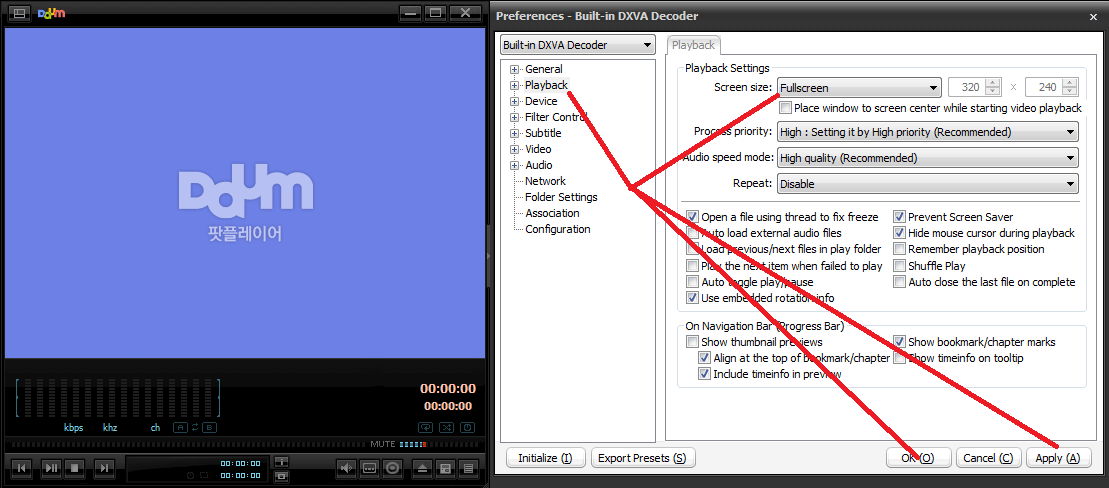Screen dimensions: 1109x488
Task: Open the control panel icon in the player
Action: click(x=446, y=467)
